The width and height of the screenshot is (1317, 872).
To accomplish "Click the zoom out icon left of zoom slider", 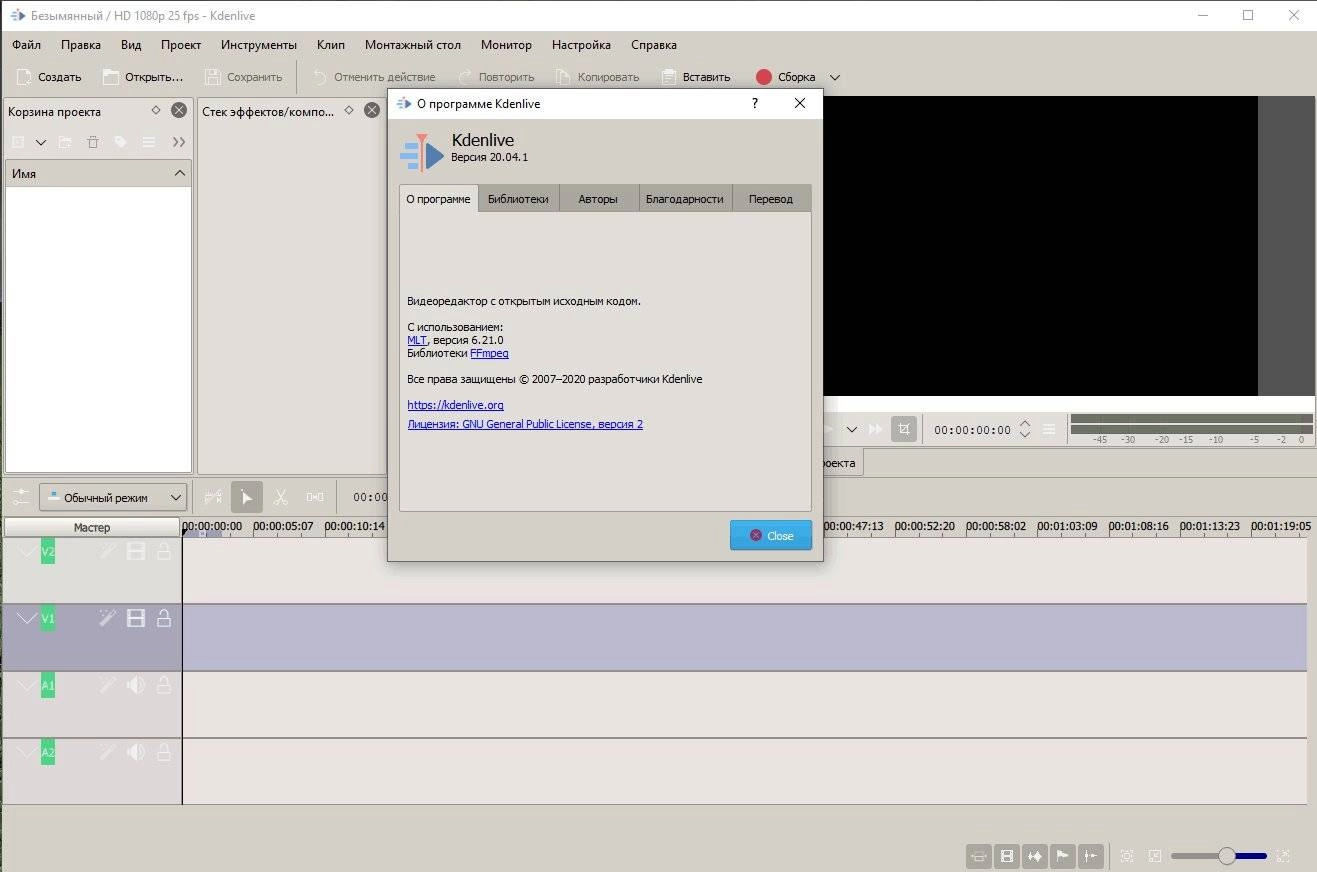I will (1155, 856).
